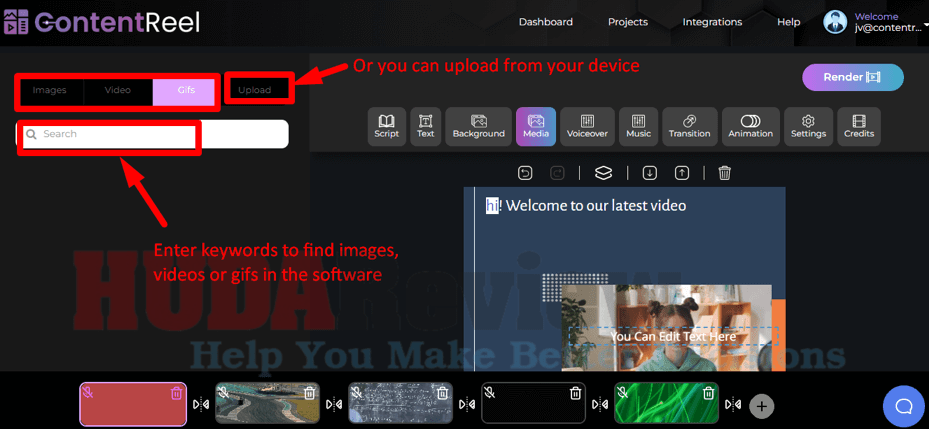
Task: Open transition after the aerial road slide
Action: point(334,404)
